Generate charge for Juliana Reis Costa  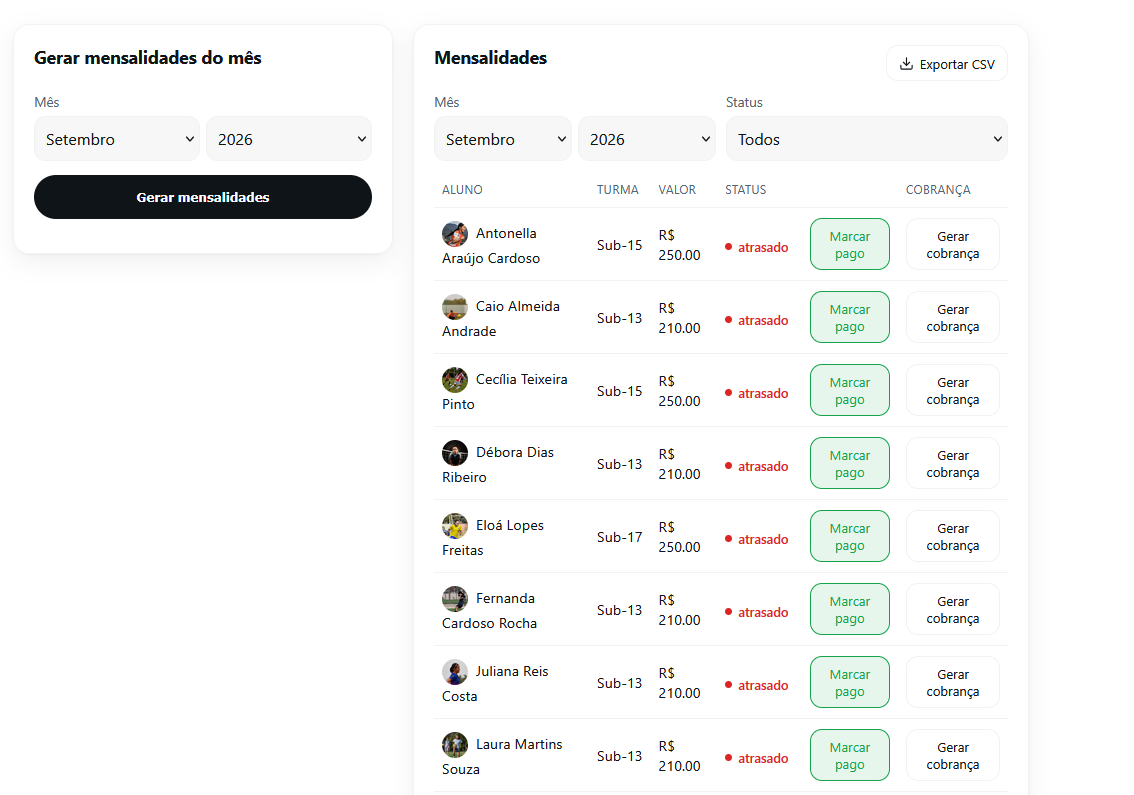click(952, 683)
